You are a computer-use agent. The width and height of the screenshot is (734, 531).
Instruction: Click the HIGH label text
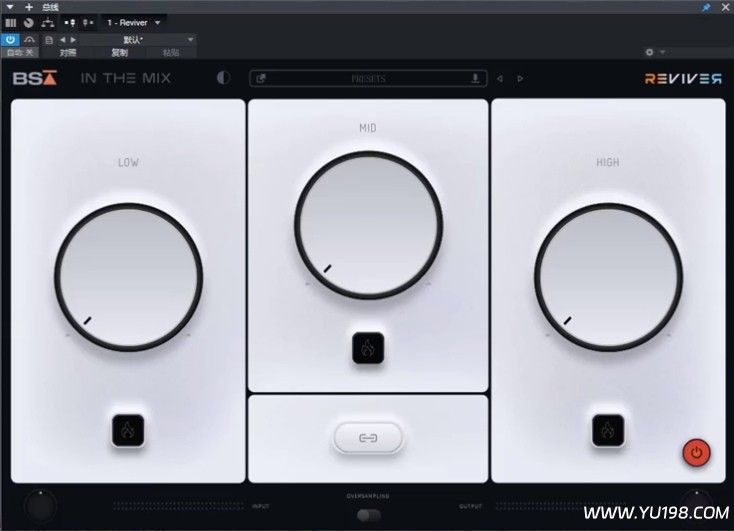click(608, 162)
